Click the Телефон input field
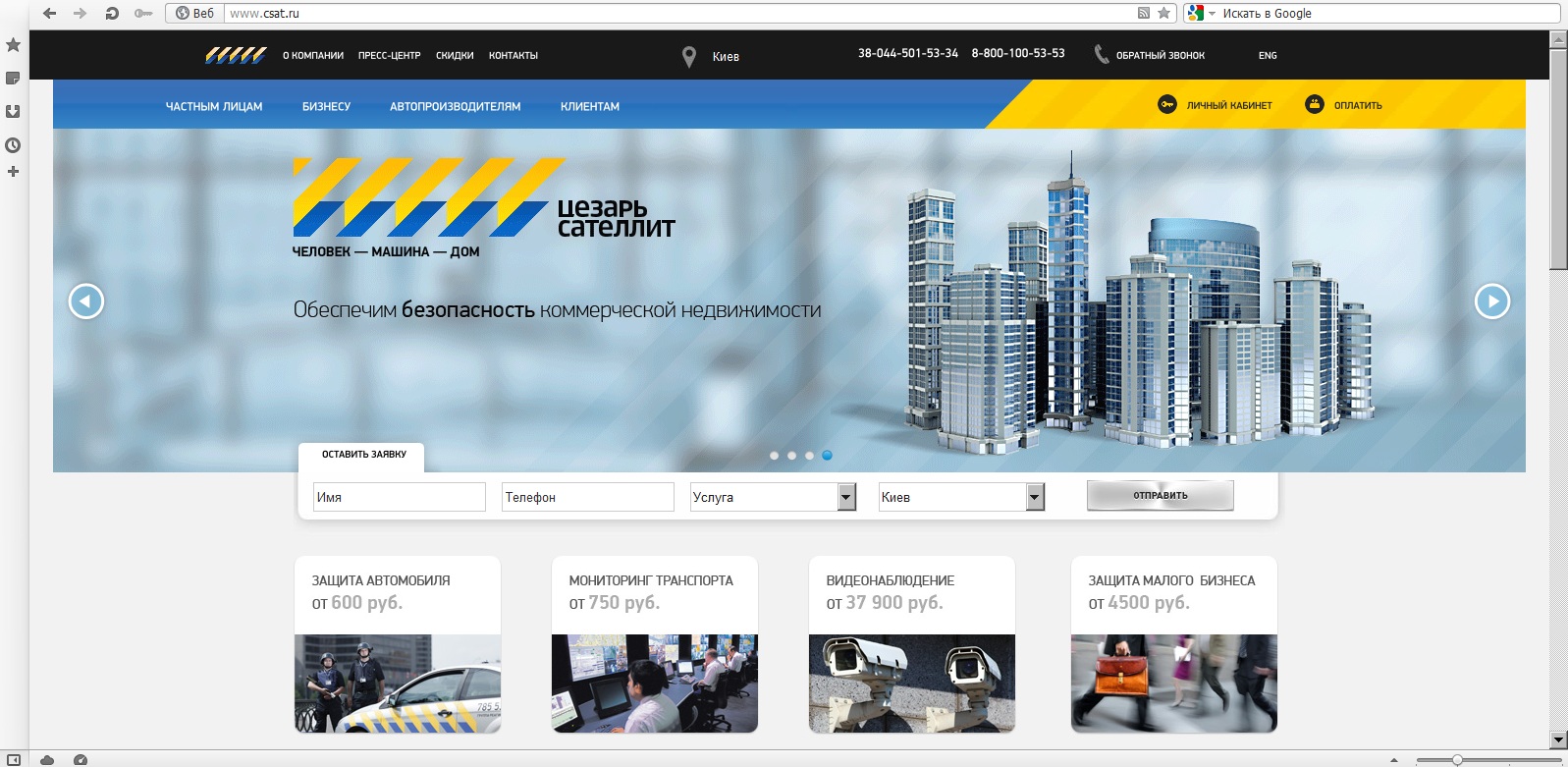 (x=588, y=497)
